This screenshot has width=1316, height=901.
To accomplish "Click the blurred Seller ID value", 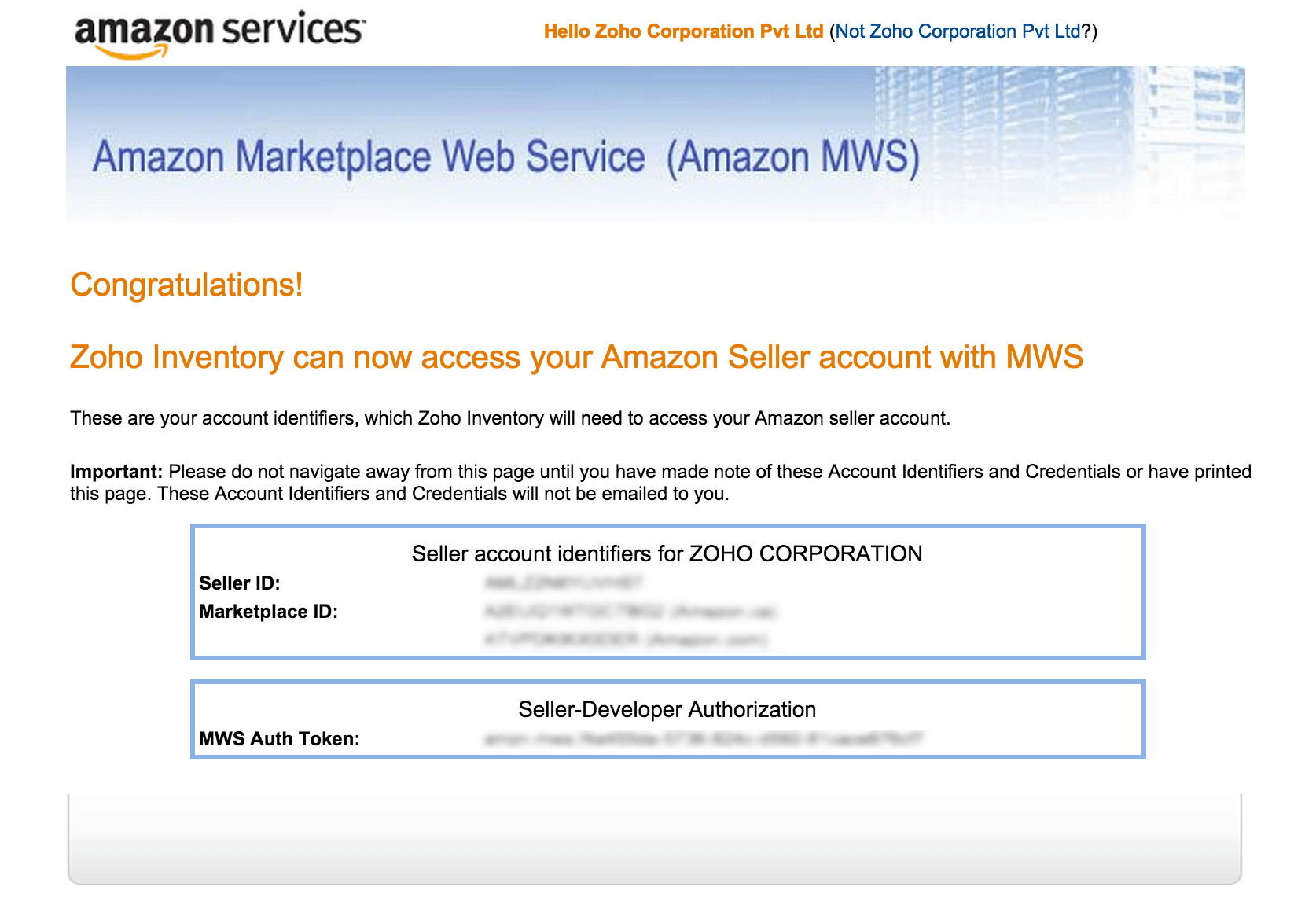I will pos(564,583).
